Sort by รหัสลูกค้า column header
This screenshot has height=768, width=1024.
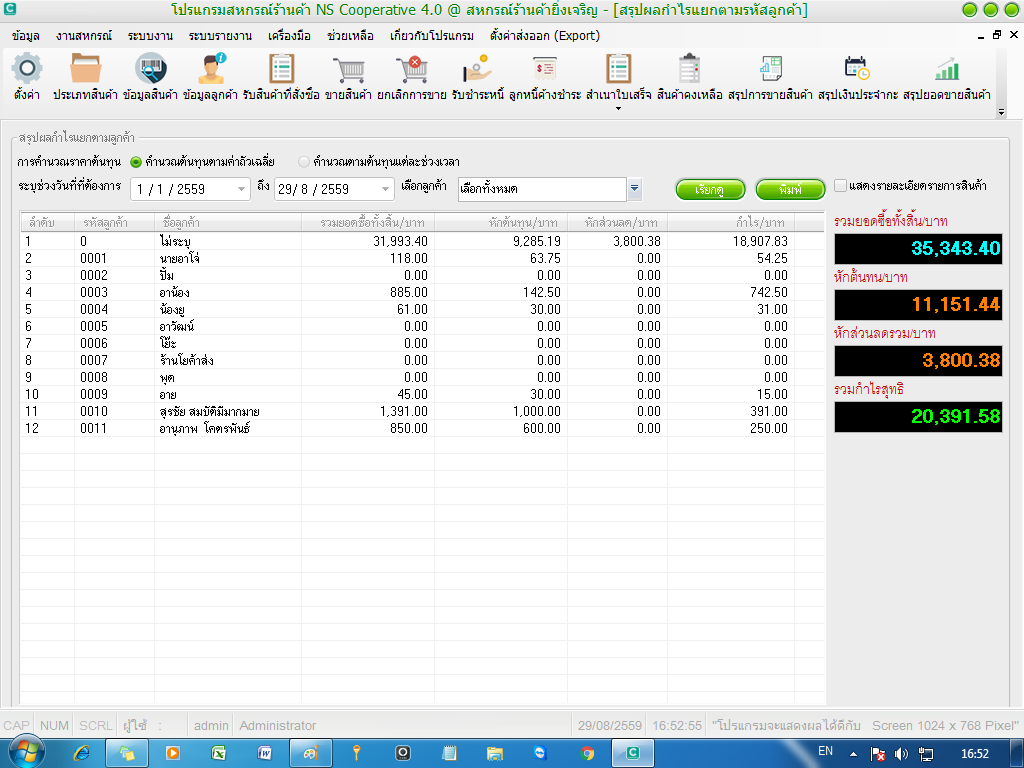[114, 223]
